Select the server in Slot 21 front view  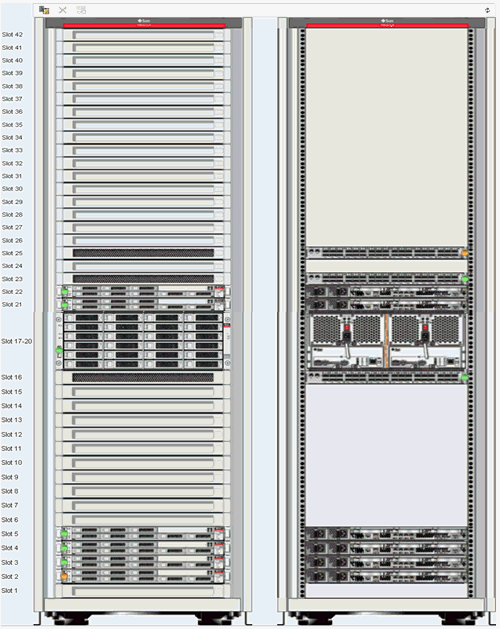click(x=143, y=305)
